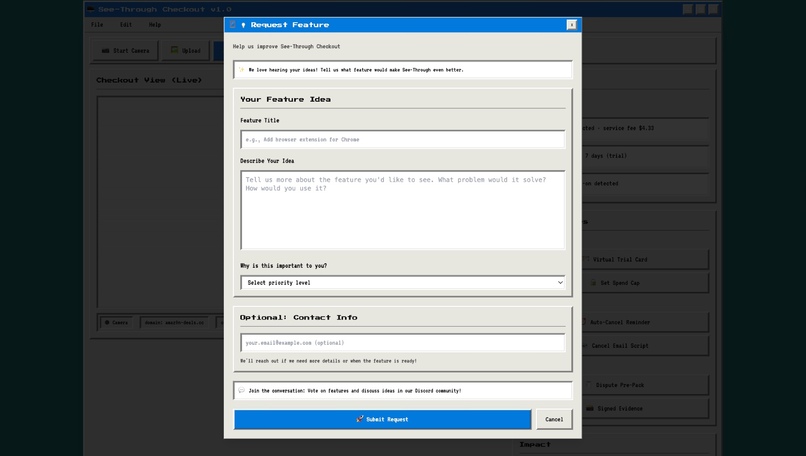Click the 'service fee $4.33' detection row

coord(645,128)
